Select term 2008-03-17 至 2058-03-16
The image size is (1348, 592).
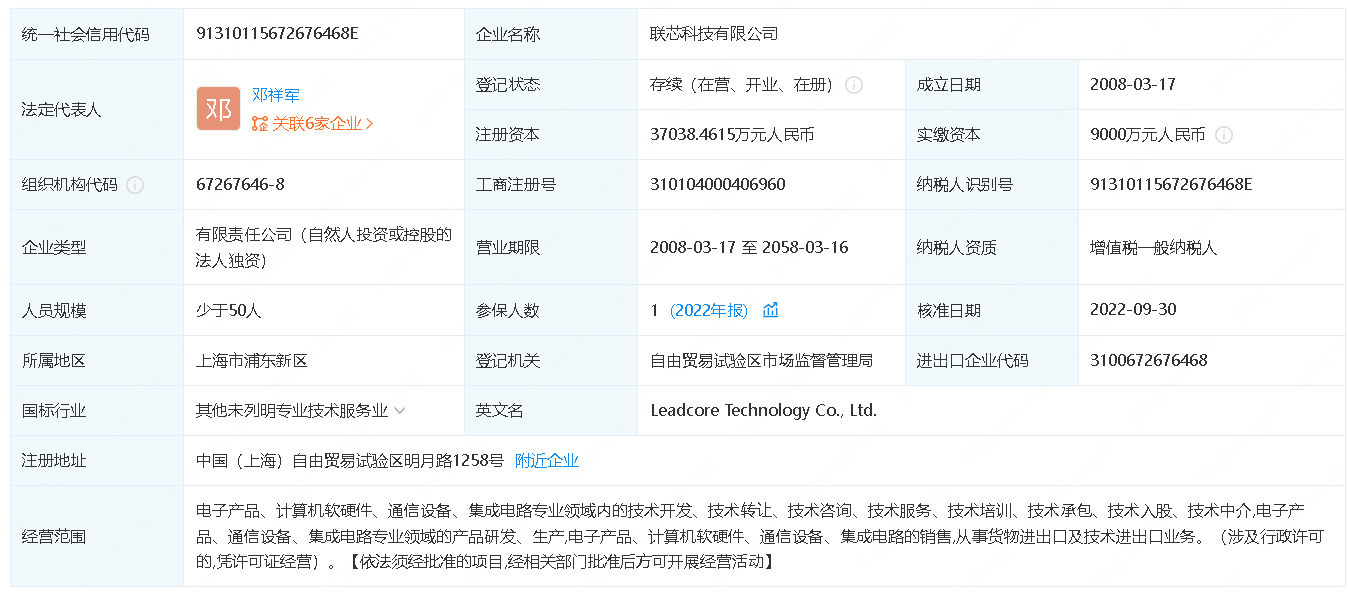(749, 248)
